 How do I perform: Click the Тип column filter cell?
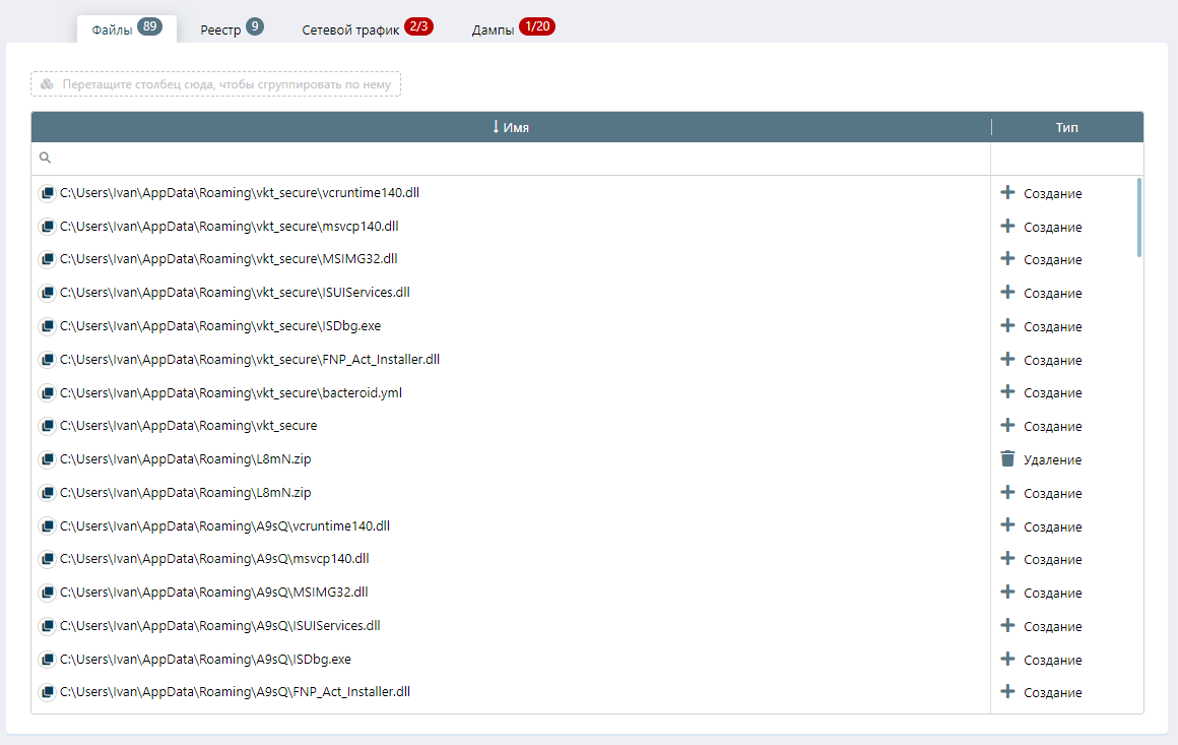(x=1066, y=158)
